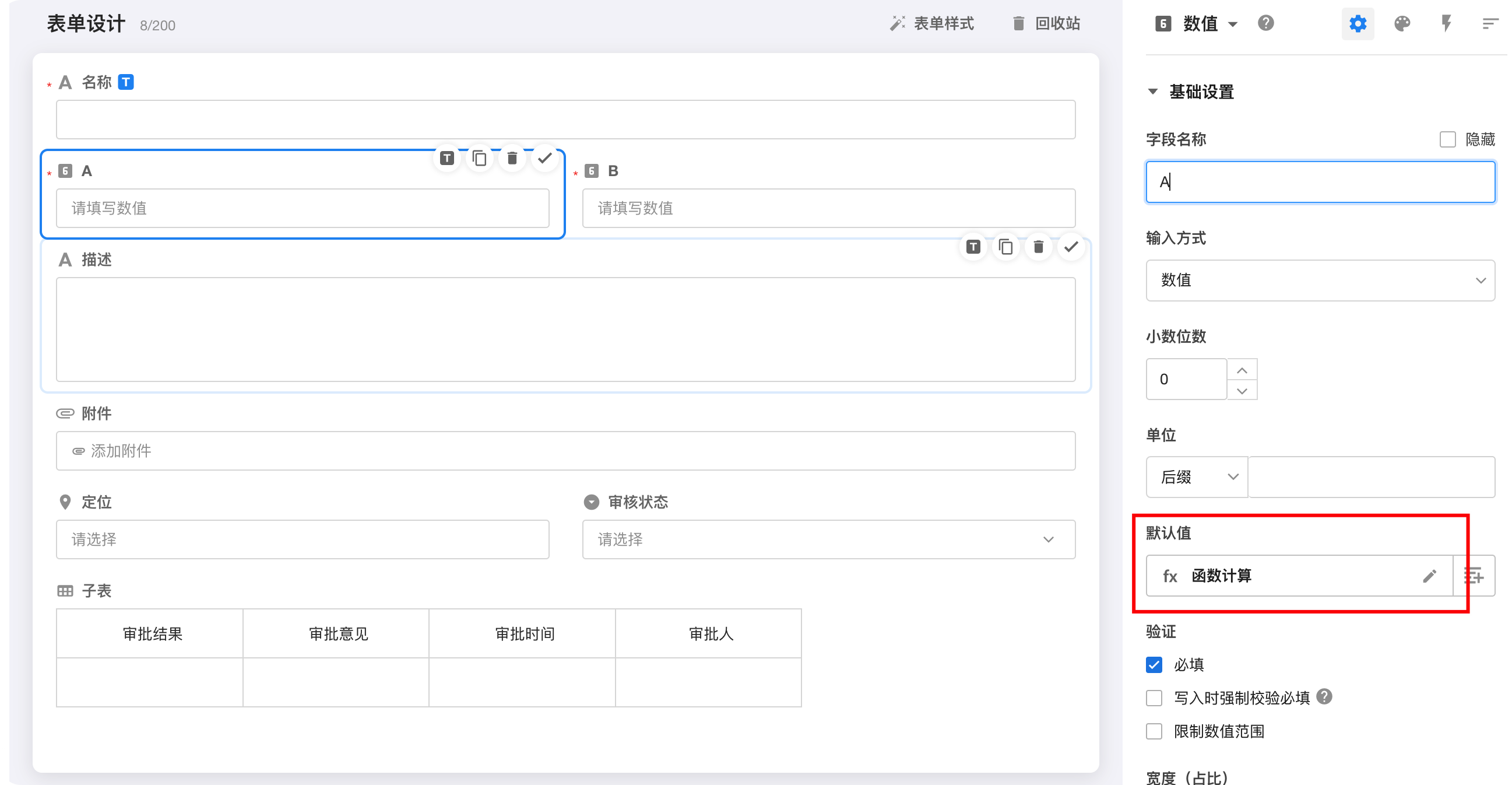
Task: Open the sort lines tab icon
Action: (1490, 24)
